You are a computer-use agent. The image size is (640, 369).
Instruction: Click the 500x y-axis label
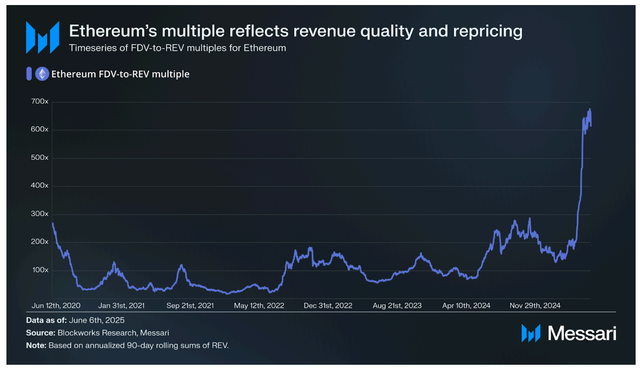[x=39, y=158]
